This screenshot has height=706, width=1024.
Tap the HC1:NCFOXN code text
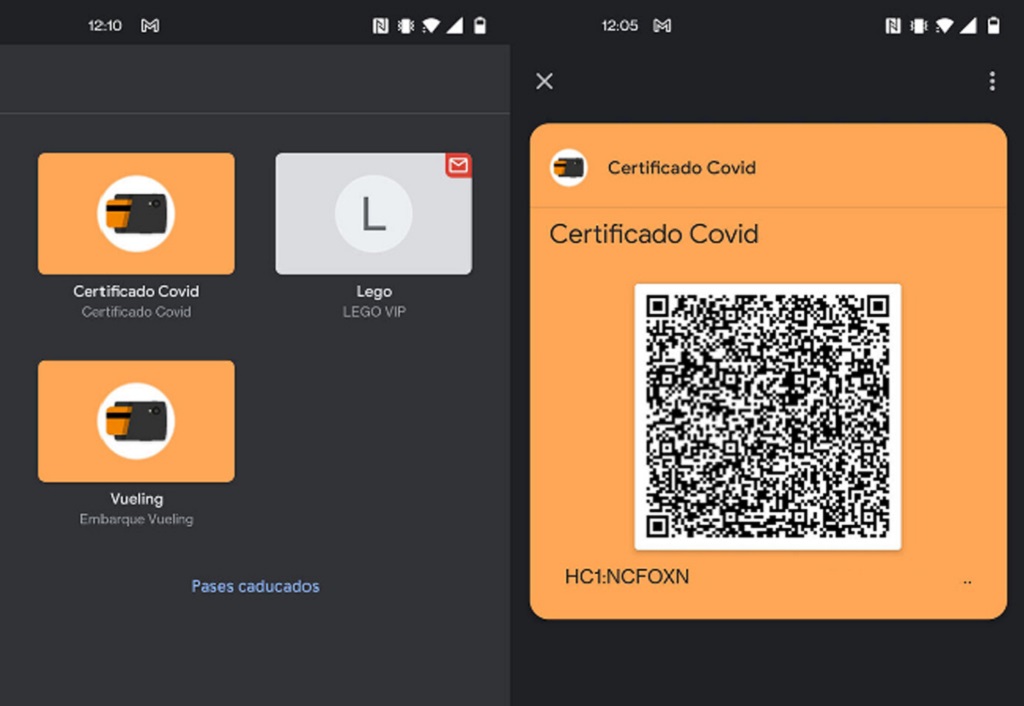coord(627,577)
